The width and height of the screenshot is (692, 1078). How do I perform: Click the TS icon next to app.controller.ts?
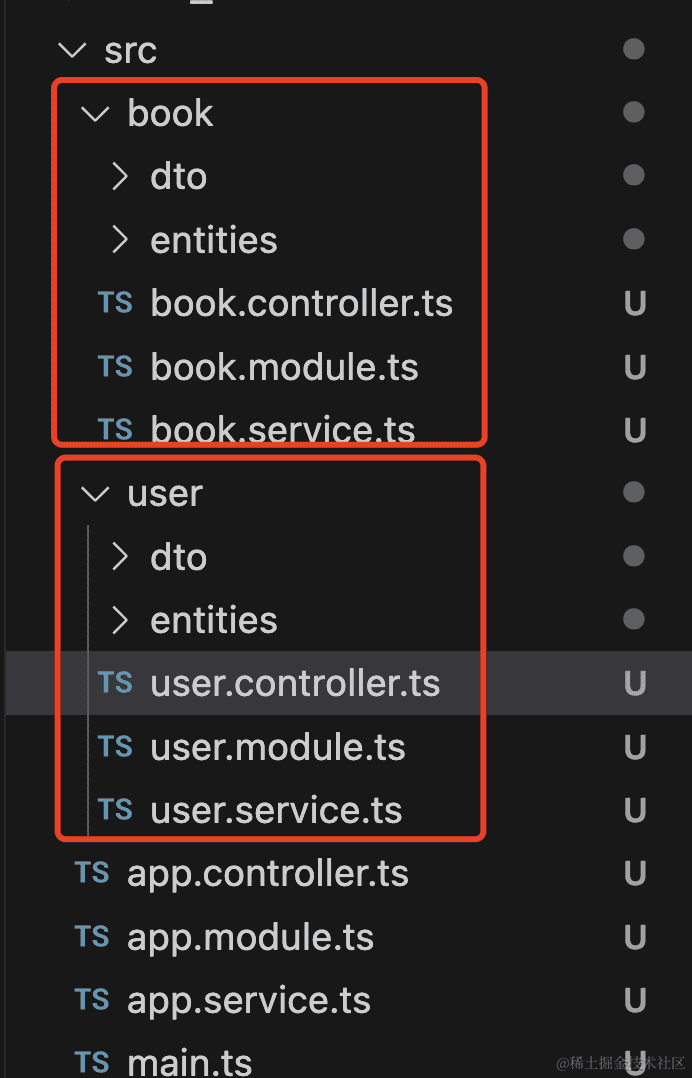tap(92, 873)
